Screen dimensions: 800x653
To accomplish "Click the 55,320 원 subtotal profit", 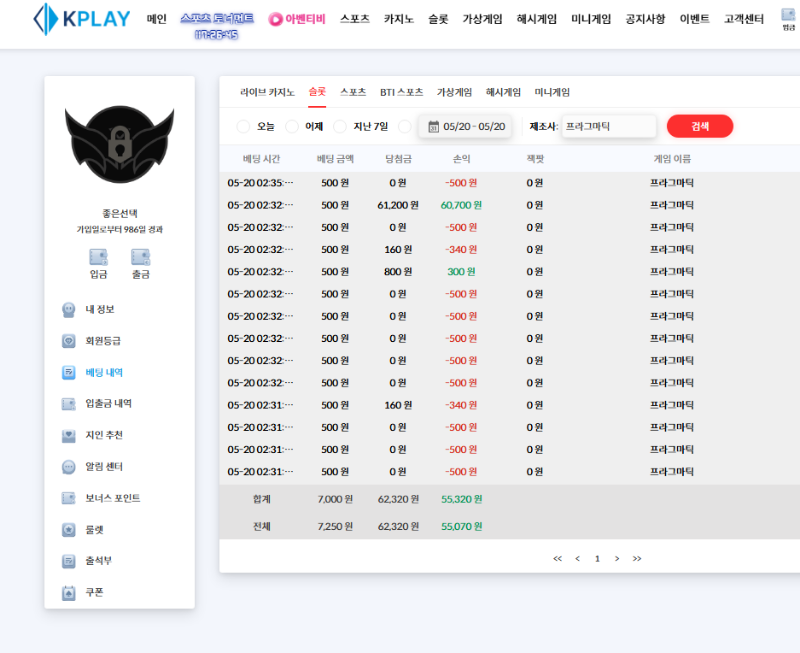I will [462, 499].
